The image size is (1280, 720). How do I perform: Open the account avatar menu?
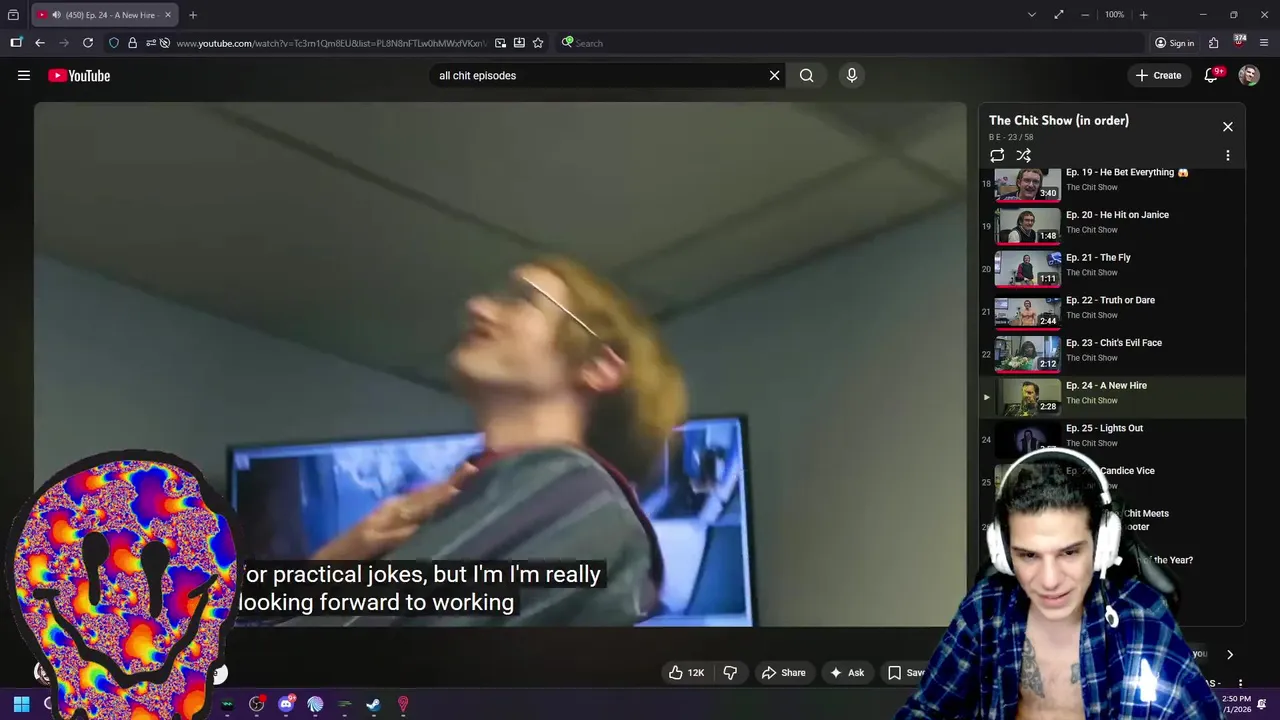1248,75
